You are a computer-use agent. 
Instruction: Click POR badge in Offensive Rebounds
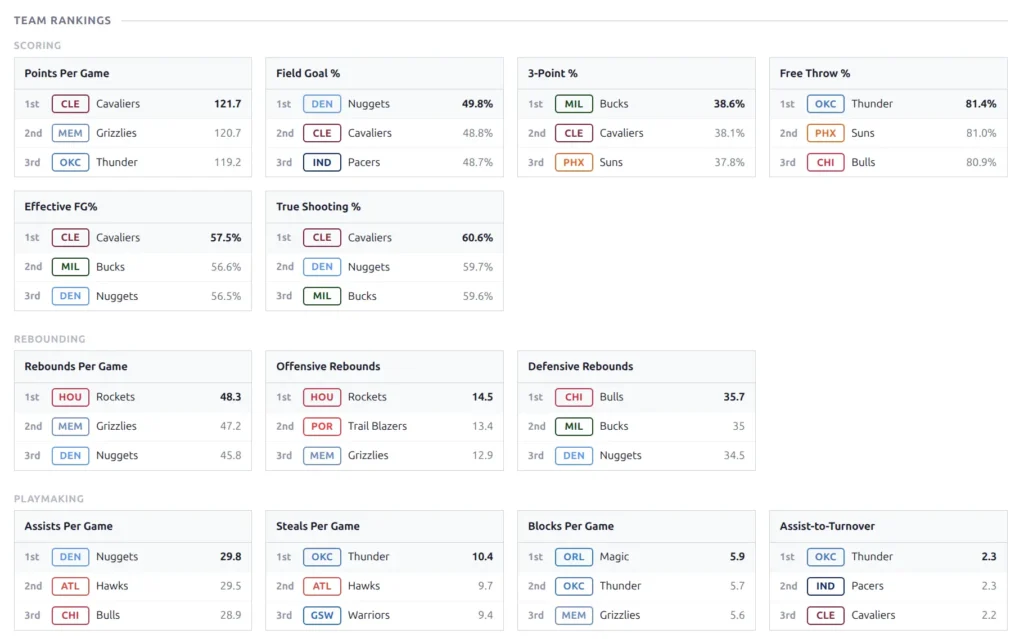click(322, 426)
